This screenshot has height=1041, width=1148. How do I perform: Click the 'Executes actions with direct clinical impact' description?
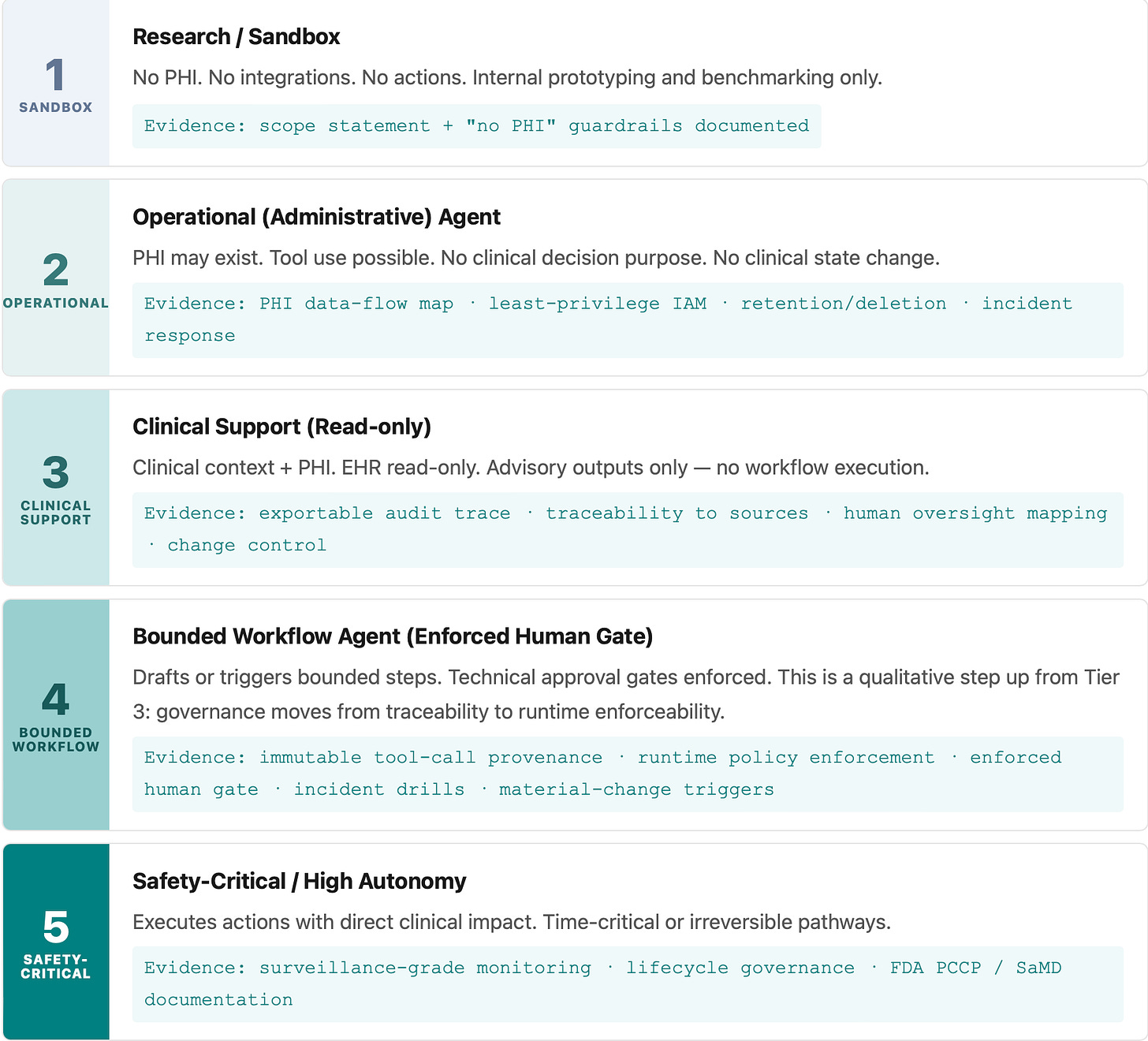click(x=512, y=922)
